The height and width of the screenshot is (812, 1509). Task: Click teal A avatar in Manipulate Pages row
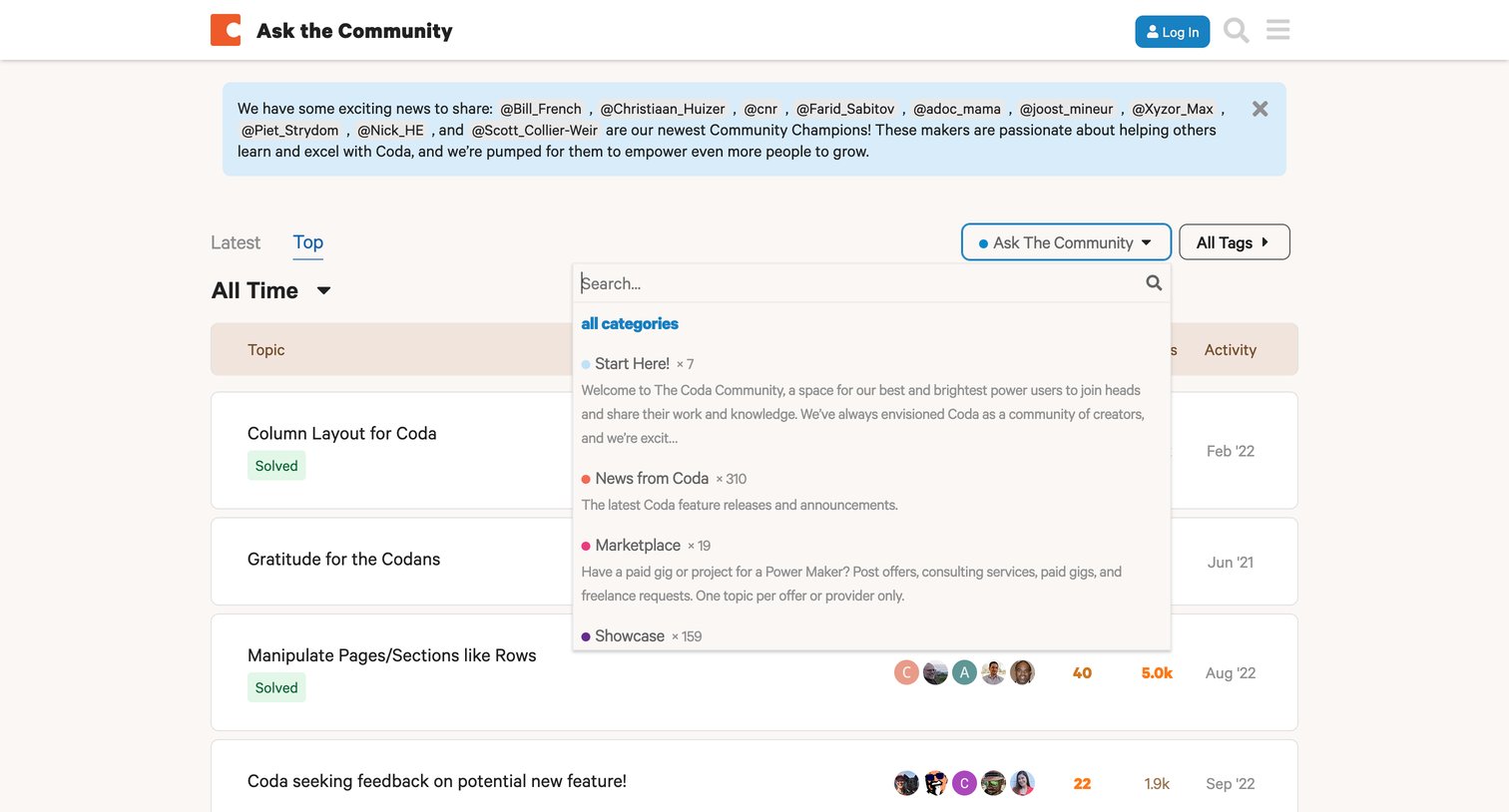point(964,672)
